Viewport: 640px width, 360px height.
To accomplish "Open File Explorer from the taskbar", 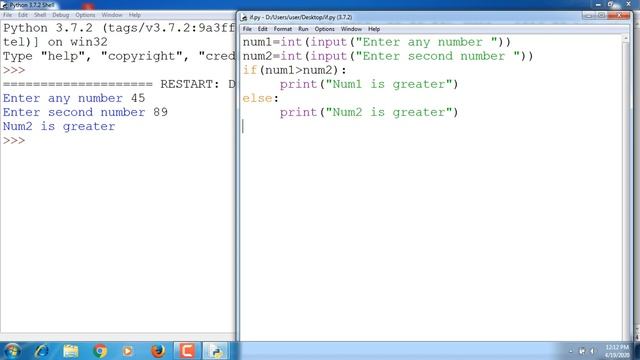I will [x=71, y=351].
